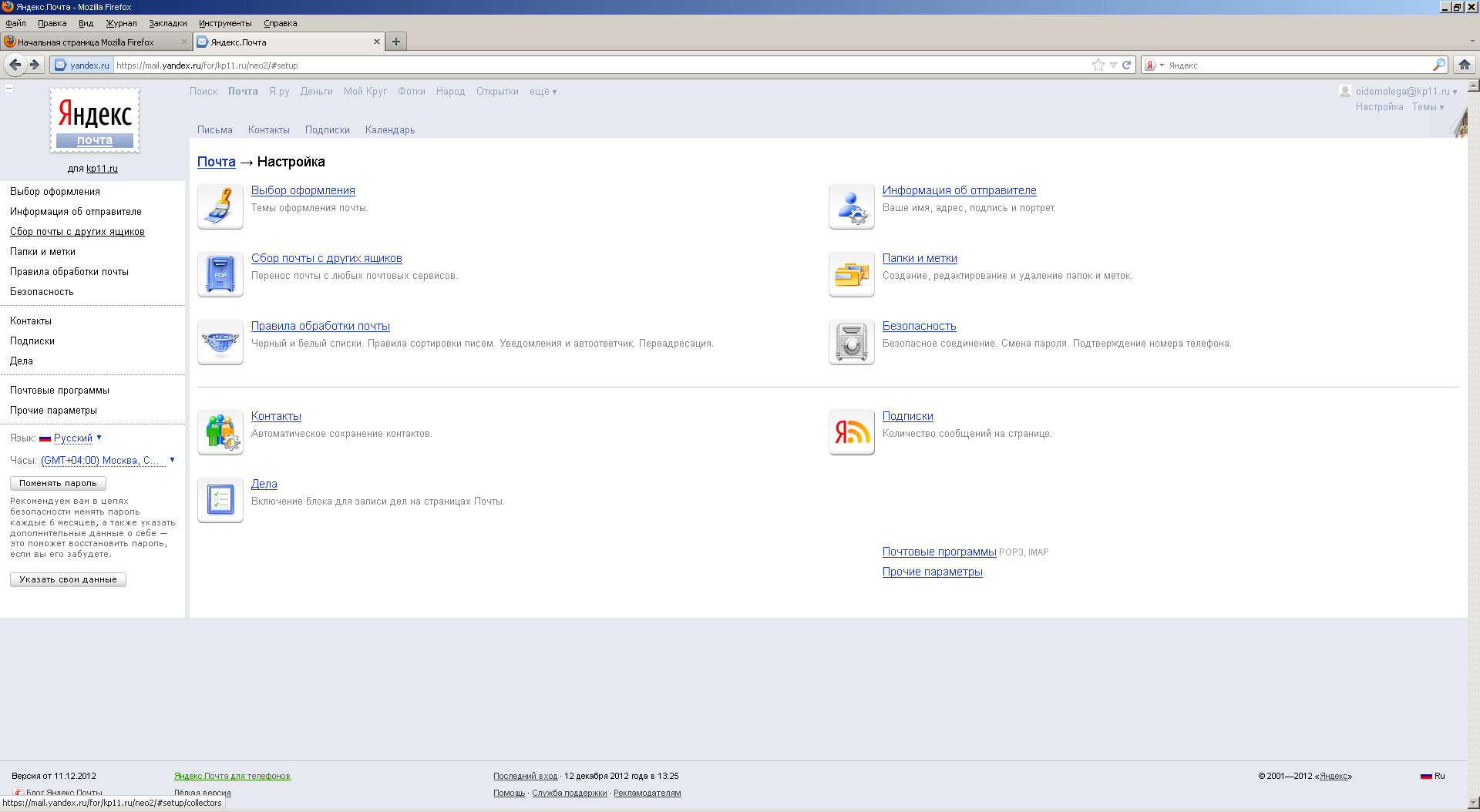Click the Yandex search engine icon dropdown
The height and width of the screenshot is (812, 1480).
tap(1155, 65)
